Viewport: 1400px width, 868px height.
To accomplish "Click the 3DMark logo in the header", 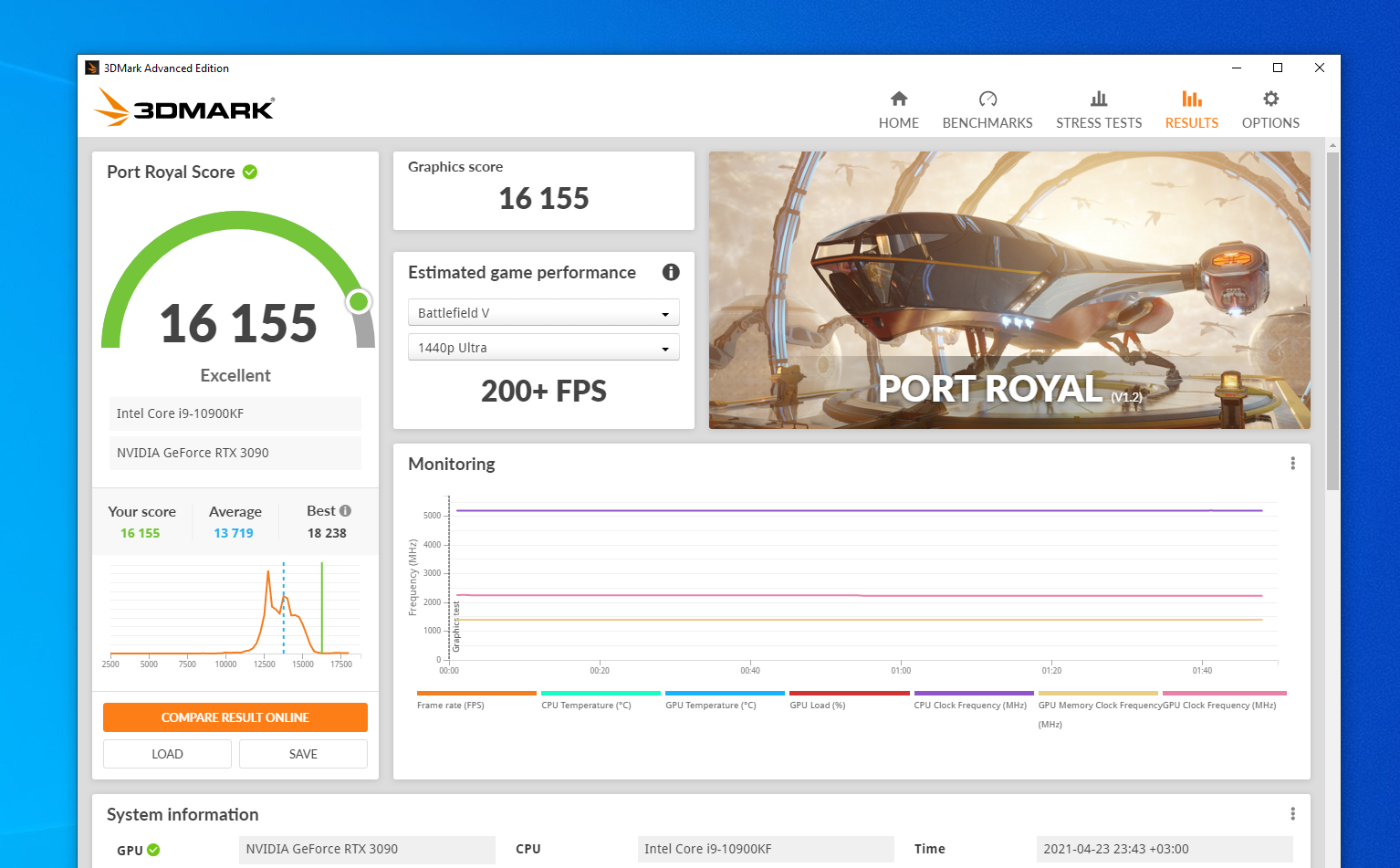I will [183, 108].
